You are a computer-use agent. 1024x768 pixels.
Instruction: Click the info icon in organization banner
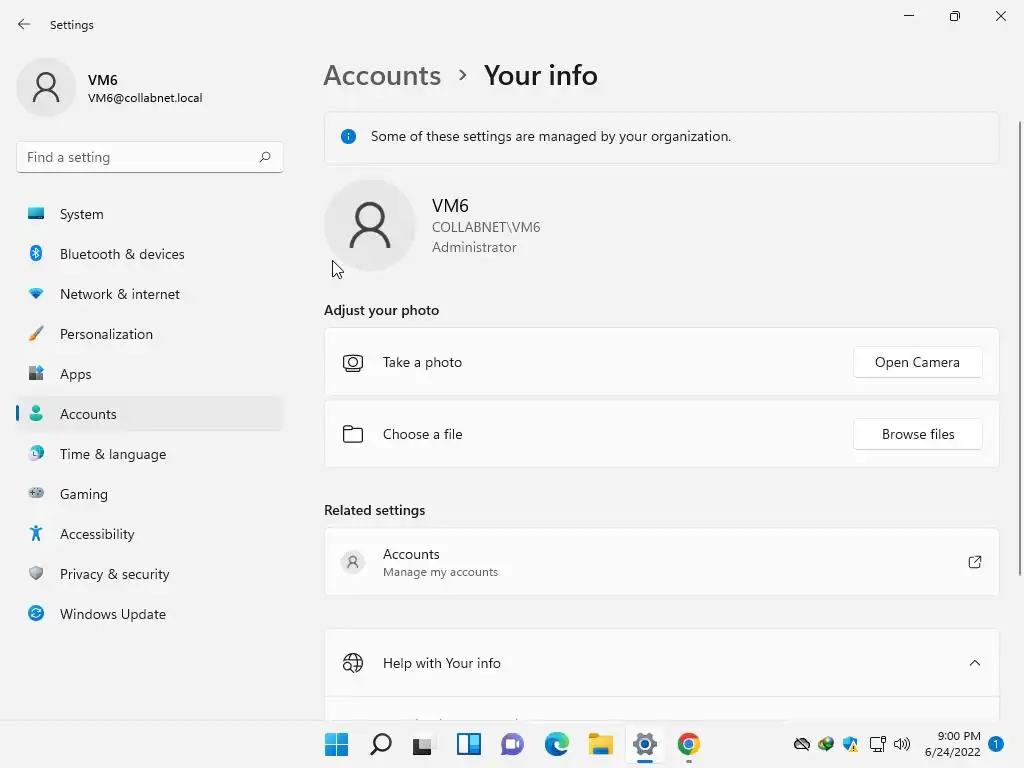348,136
